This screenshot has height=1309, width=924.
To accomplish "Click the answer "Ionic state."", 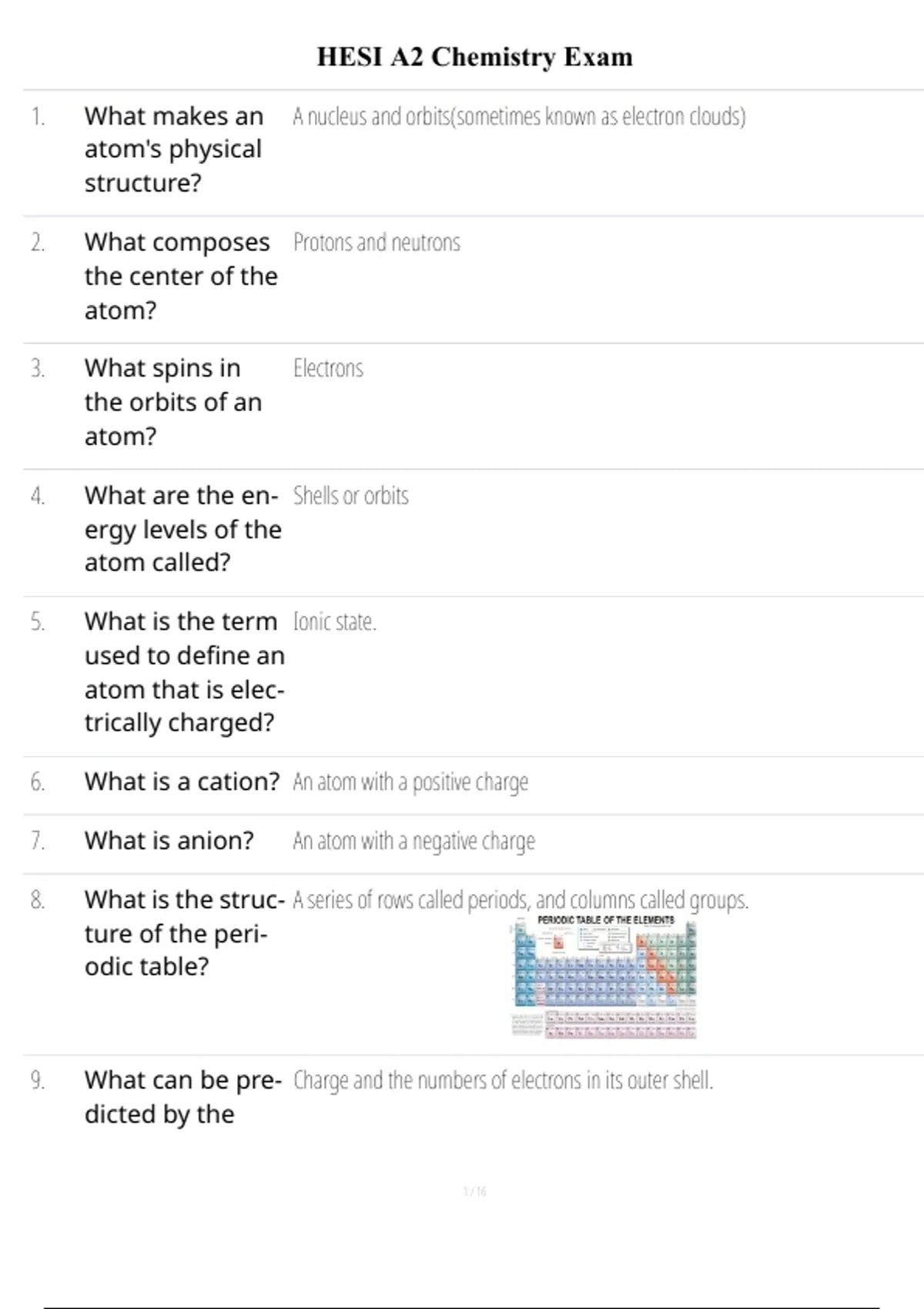I will click(334, 621).
